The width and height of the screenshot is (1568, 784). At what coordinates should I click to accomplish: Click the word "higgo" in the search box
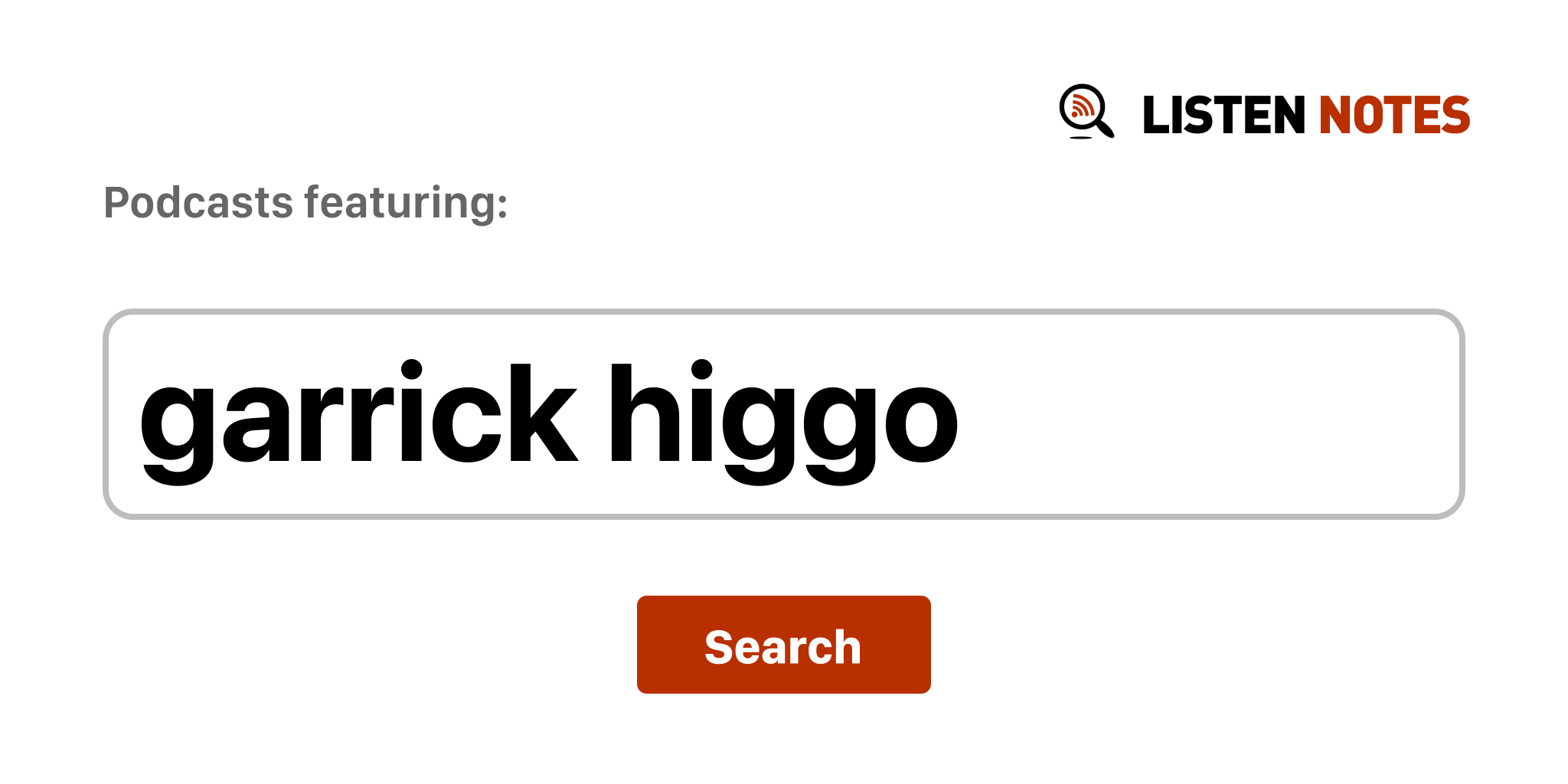[x=782, y=422]
